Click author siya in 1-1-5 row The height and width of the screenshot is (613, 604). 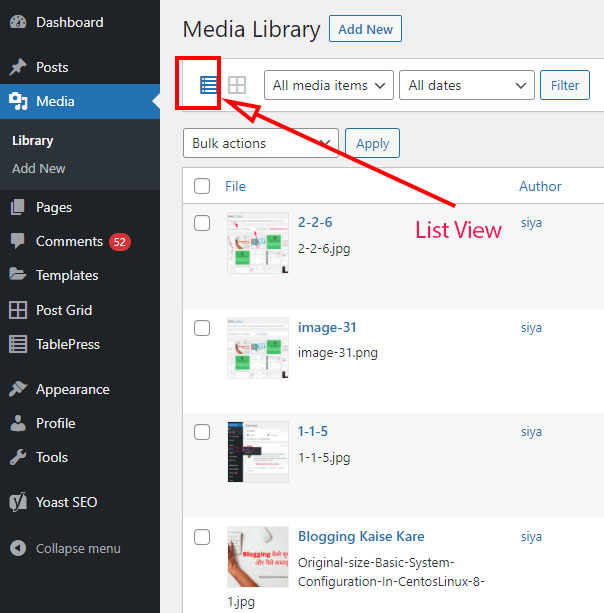pyautogui.click(x=531, y=432)
